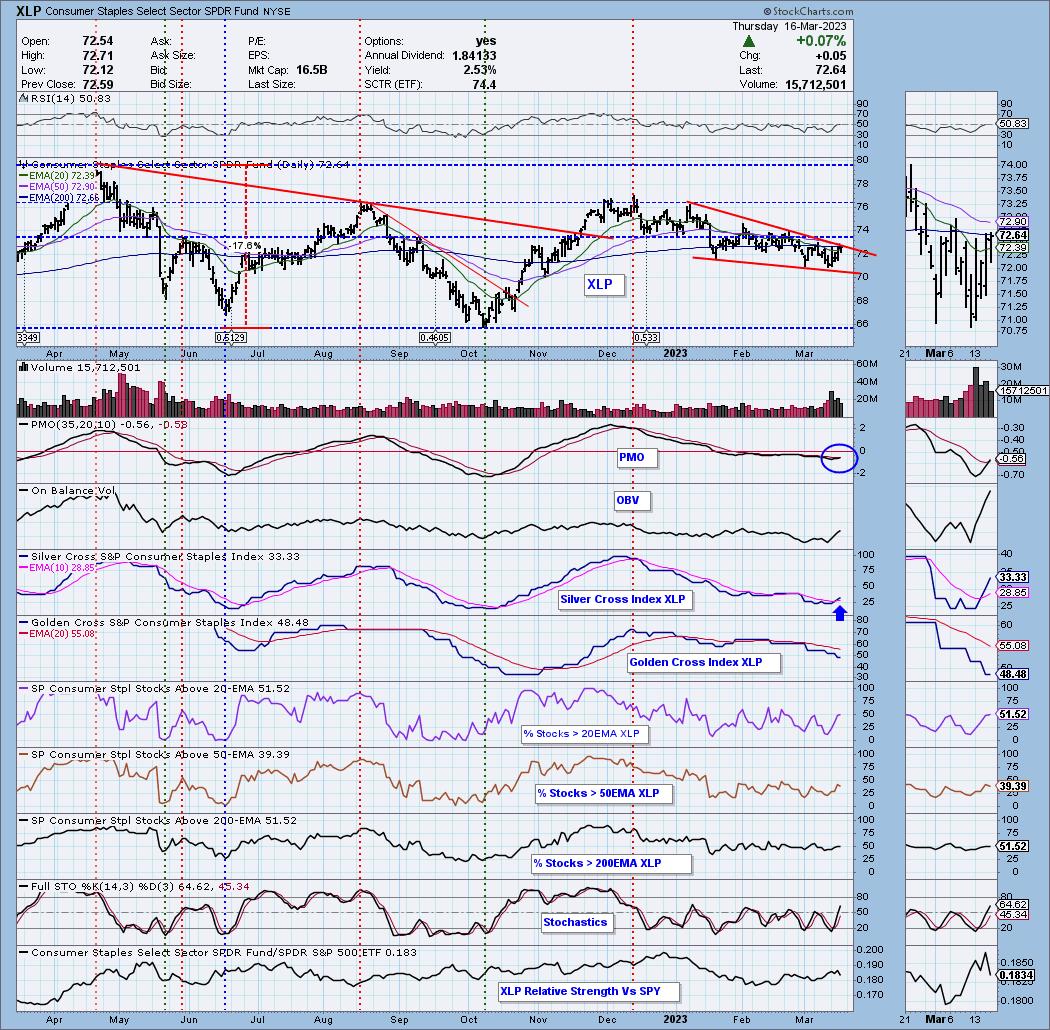This screenshot has width=1050, height=1030.
Task: Click the EMA(20) 55.08 legend entry
Action: pyautogui.click(x=59, y=634)
